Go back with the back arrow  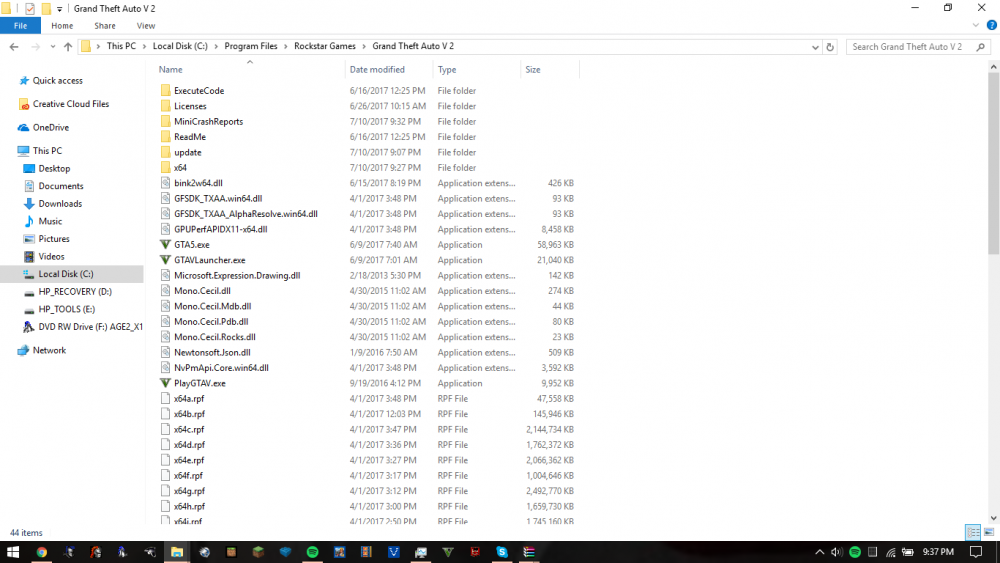(x=14, y=47)
